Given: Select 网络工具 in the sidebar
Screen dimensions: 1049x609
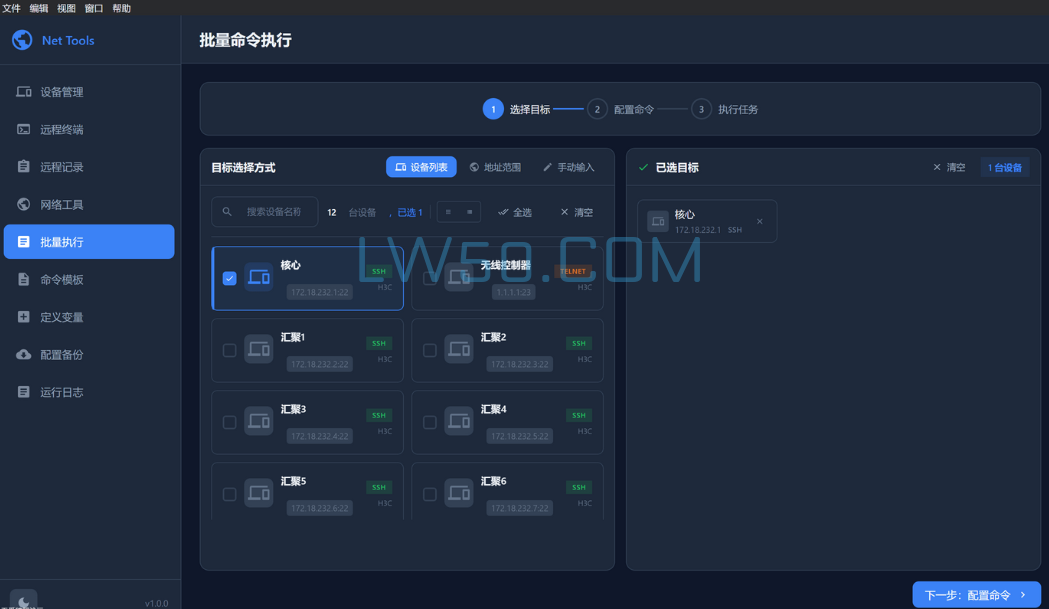Looking at the screenshot, I should 88,203.
